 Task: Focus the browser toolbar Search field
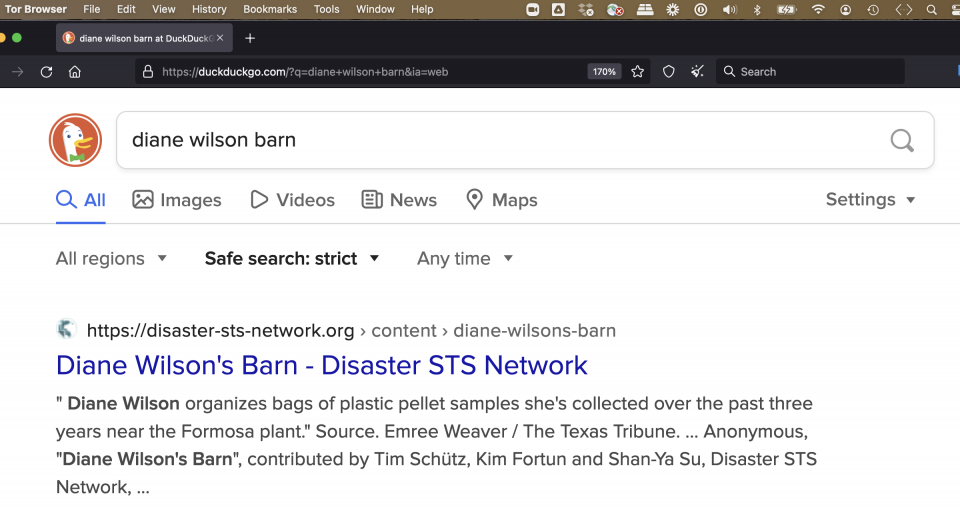pos(810,72)
